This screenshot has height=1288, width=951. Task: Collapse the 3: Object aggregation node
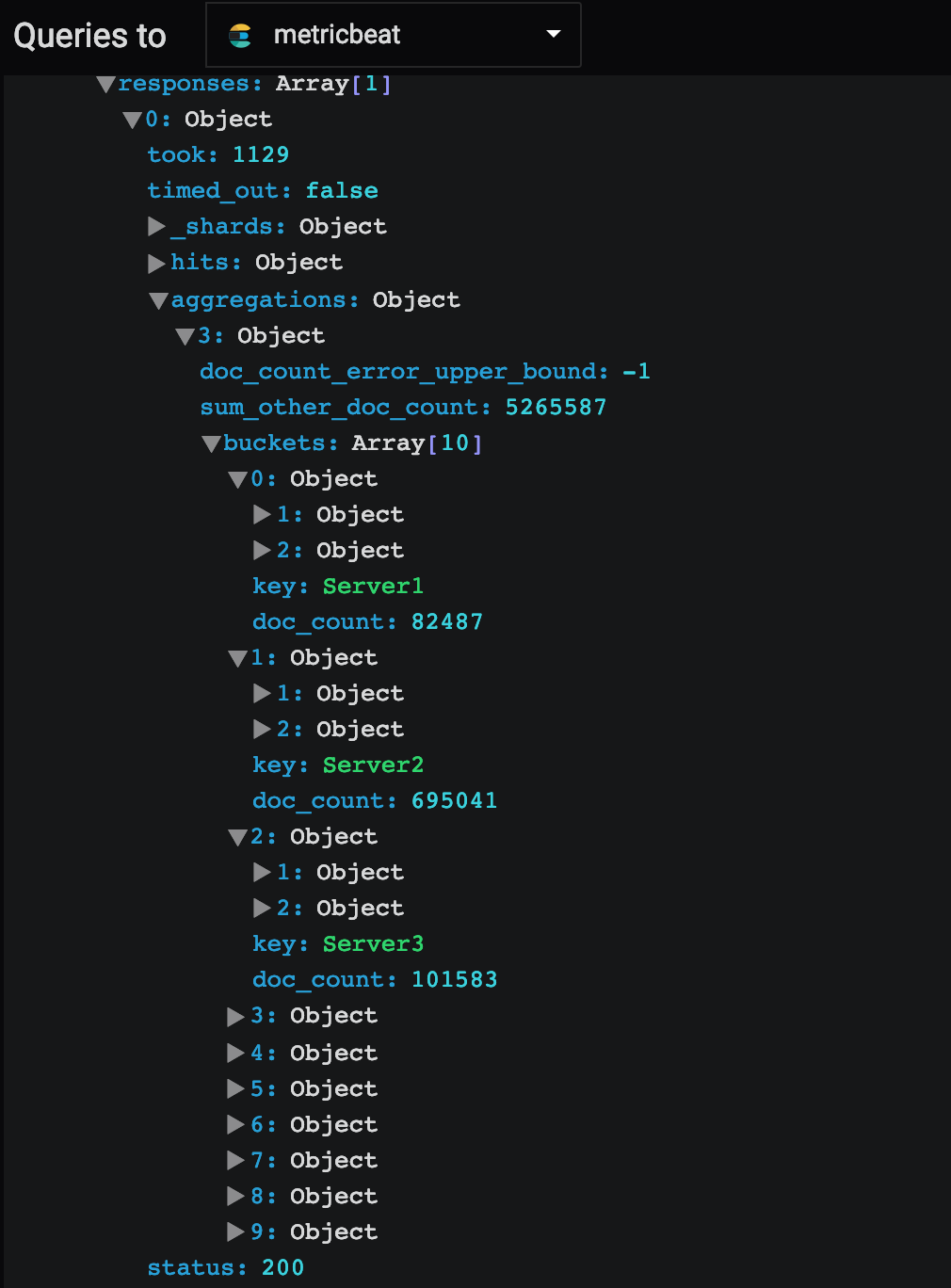click(x=185, y=336)
